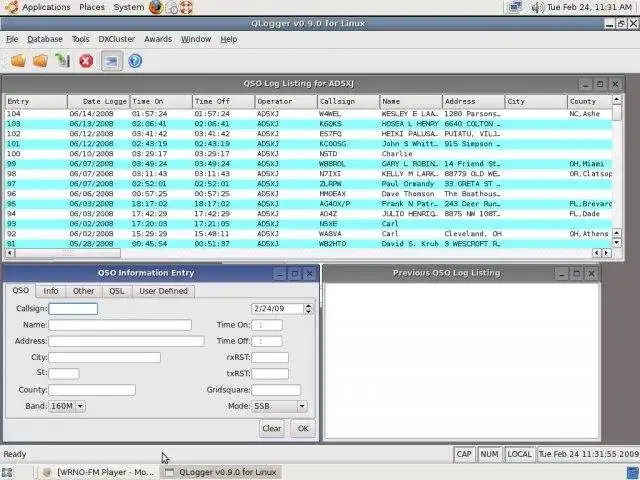640x480 pixels.
Task: Sort by the Operator column header
Action: point(286,101)
